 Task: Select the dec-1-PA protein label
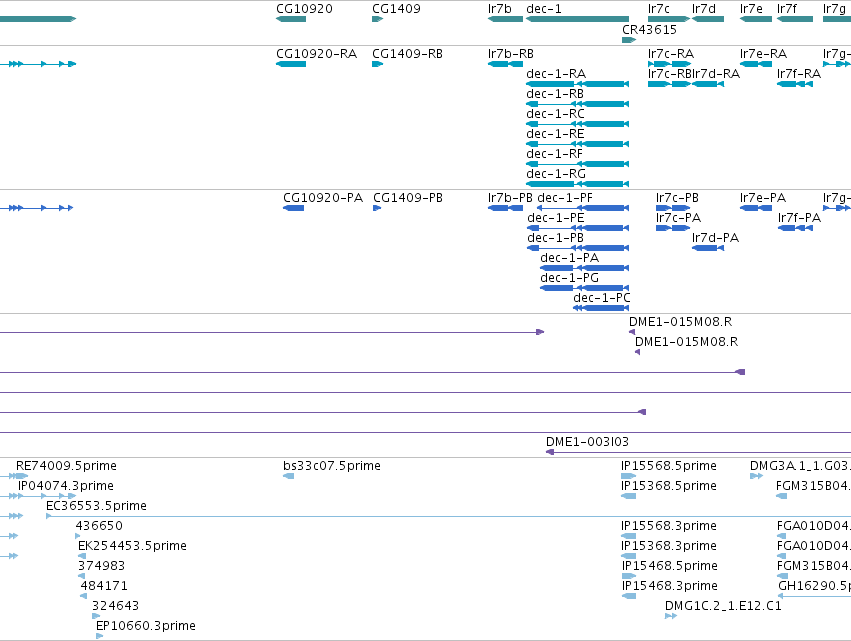[x=569, y=258]
